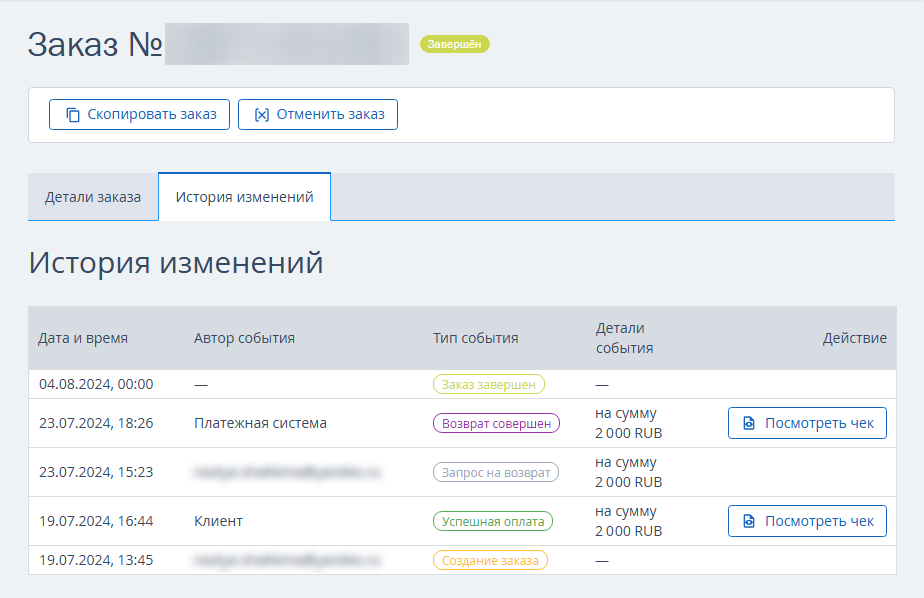Click the copy icon in Скопировать заказ

point(72,115)
